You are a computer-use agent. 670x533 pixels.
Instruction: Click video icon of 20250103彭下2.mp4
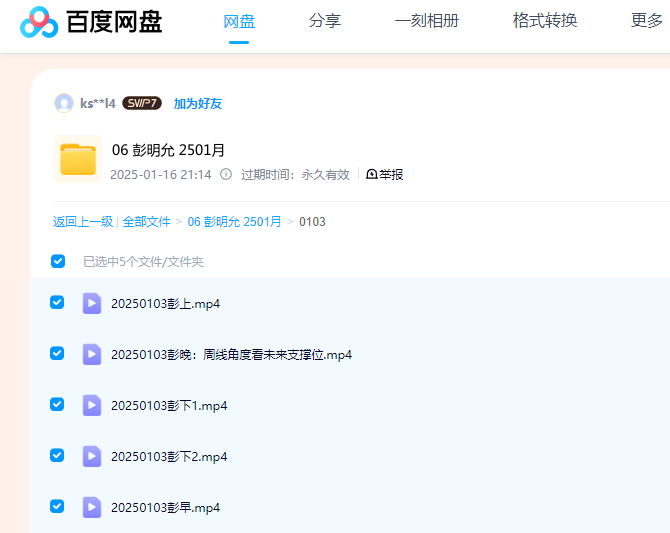(92, 456)
